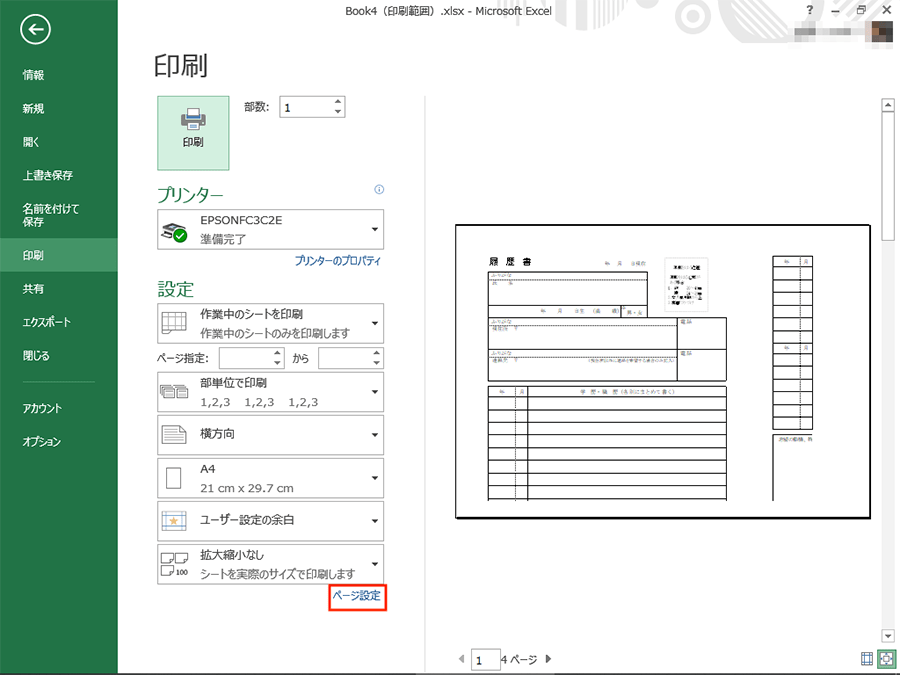Open the ユーザー設定の余白 margins dropdown
The height and width of the screenshot is (675, 900).
pos(270,521)
